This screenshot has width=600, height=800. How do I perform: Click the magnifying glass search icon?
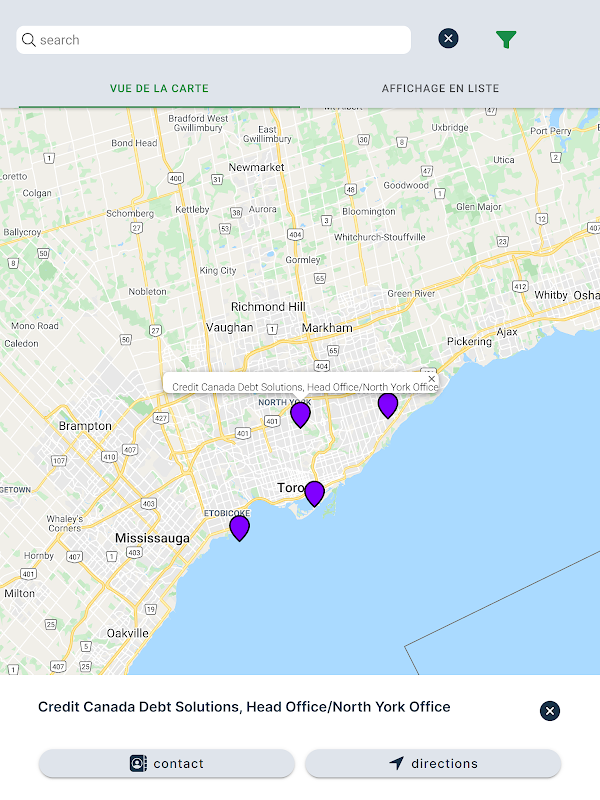29,40
